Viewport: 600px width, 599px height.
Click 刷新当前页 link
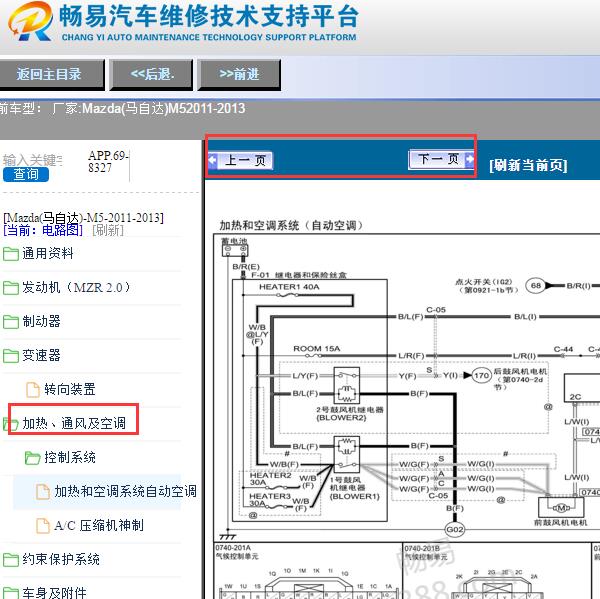pyautogui.click(x=528, y=165)
